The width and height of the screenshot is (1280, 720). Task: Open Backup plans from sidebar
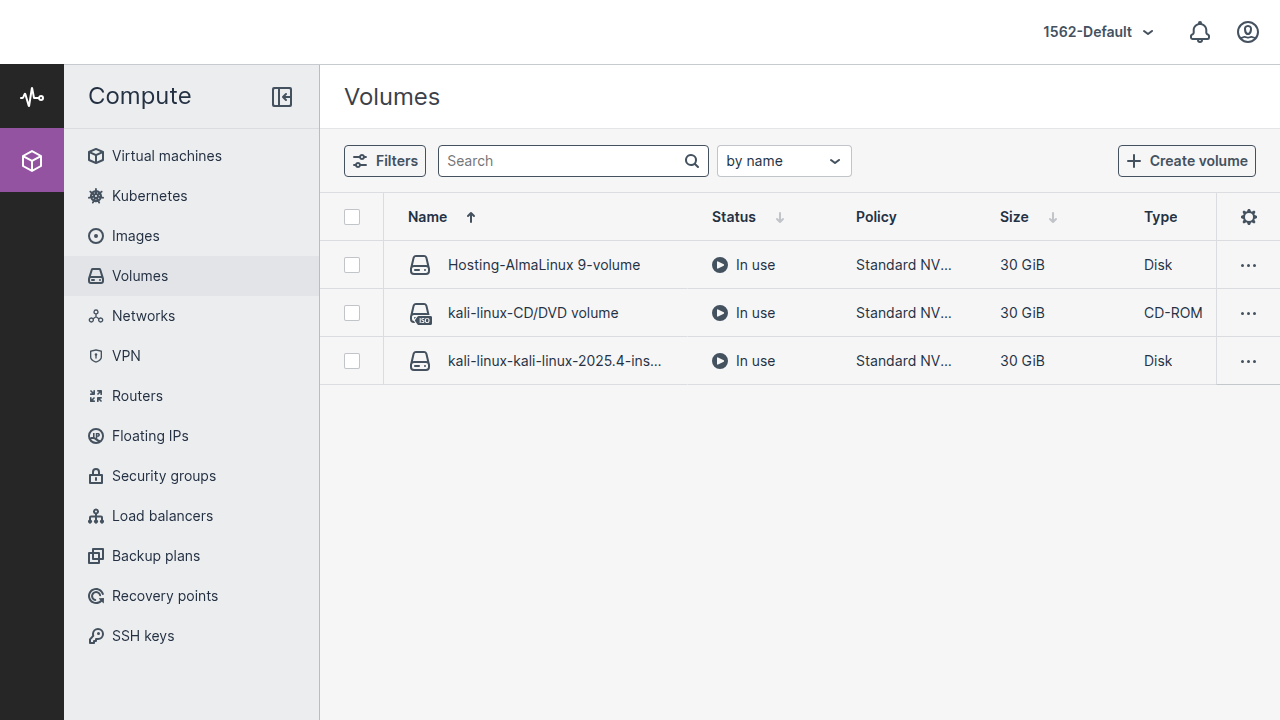192,556
